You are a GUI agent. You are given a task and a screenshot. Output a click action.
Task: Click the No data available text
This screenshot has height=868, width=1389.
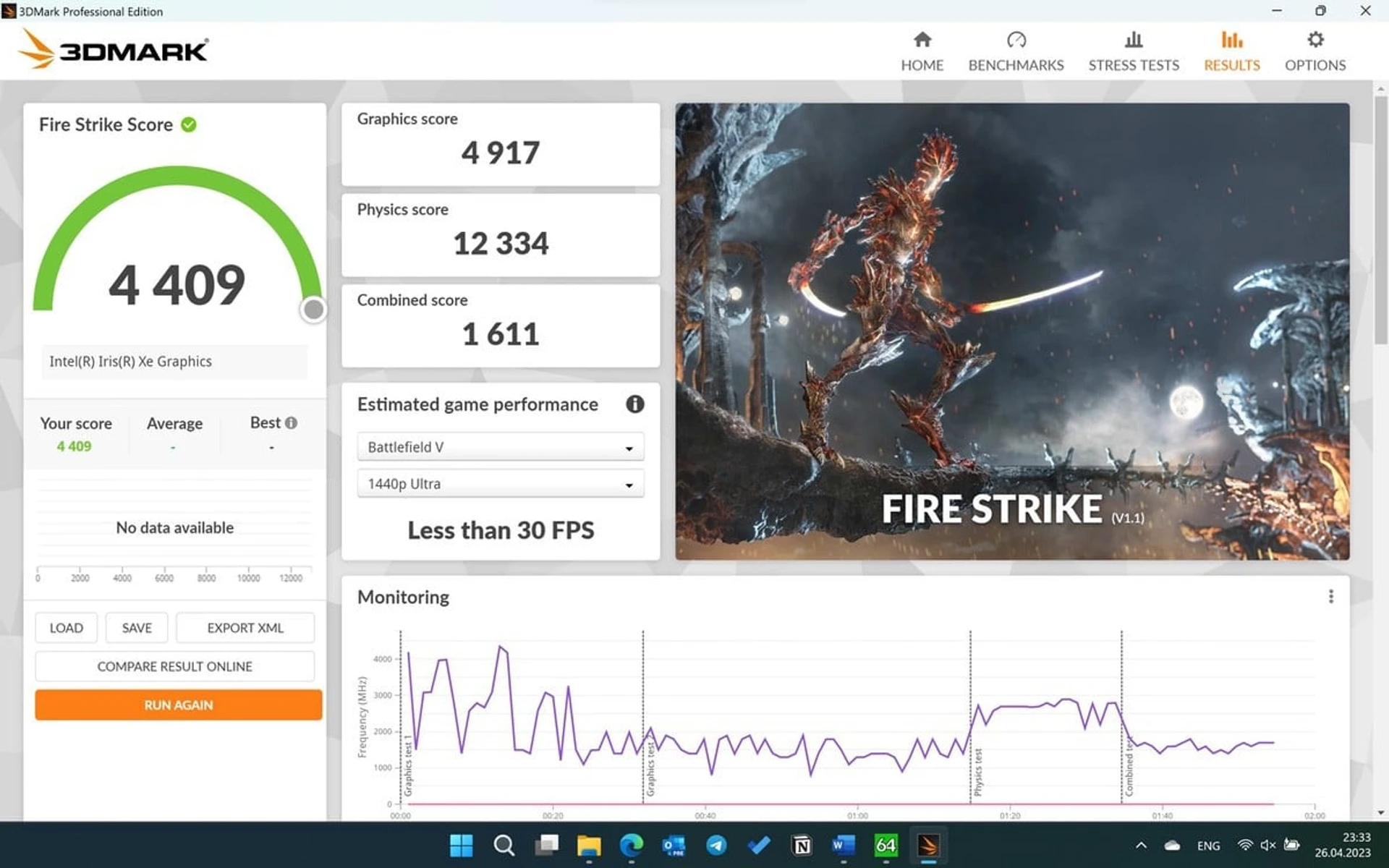[174, 527]
